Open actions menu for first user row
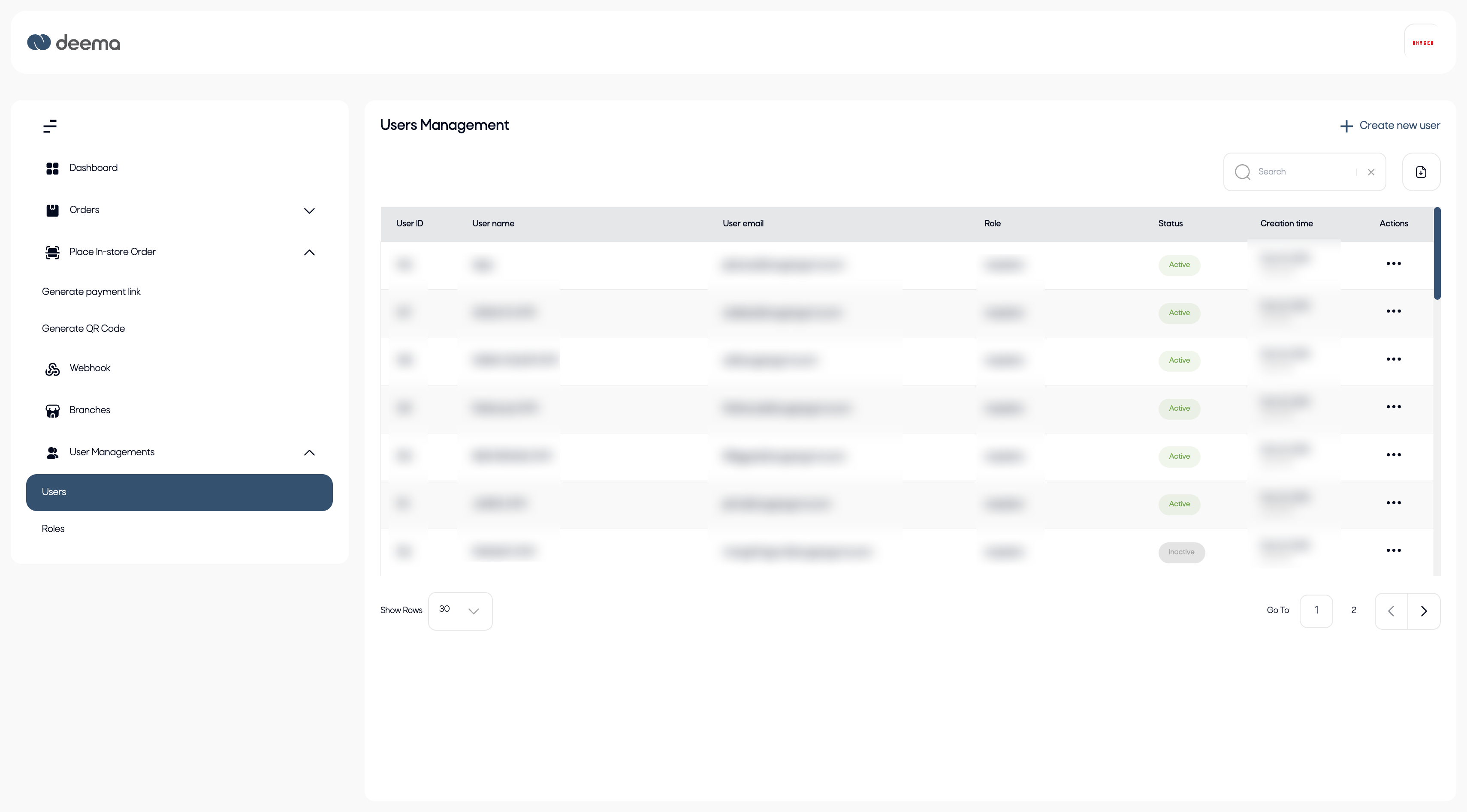1467x812 pixels. tap(1393, 264)
